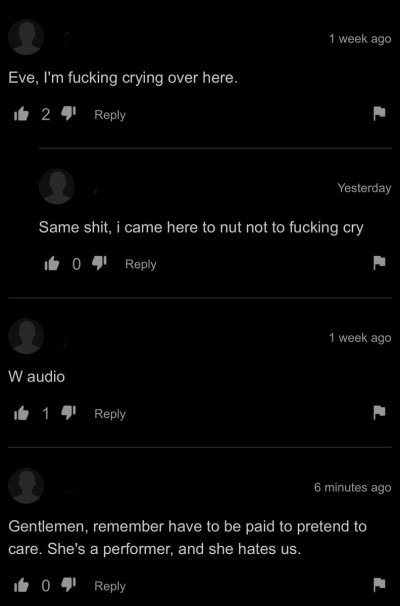Viewport: 400px width, 606px height.
Task: Flag the "Gentlemen, remember" comment
Action: pos(379,585)
